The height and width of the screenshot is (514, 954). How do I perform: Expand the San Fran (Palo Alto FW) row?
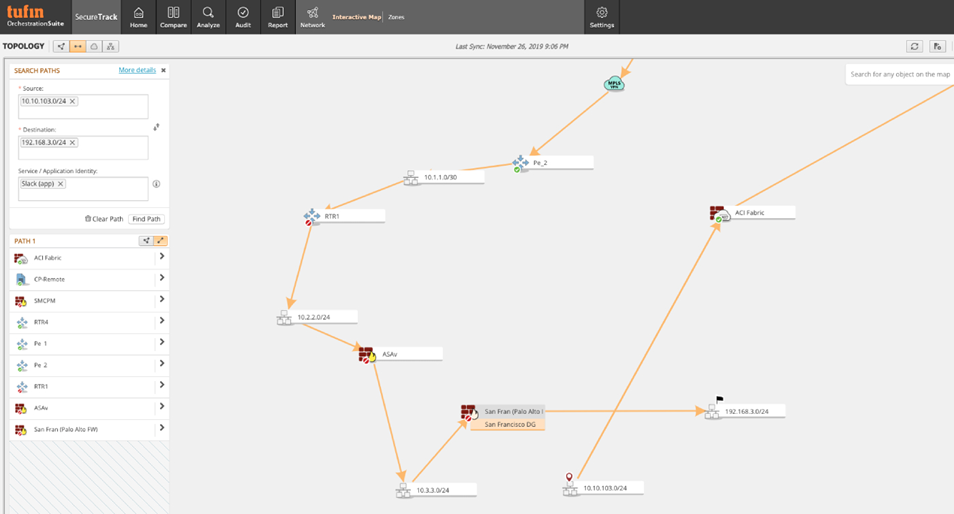pyautogui.click(x=162, y=428)
